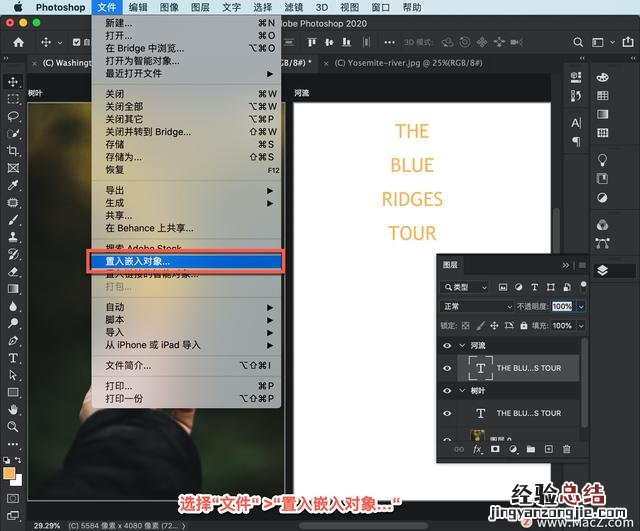Hide the 树叶 group layer
Screen dimensions: 640x531
coord(447,391)
